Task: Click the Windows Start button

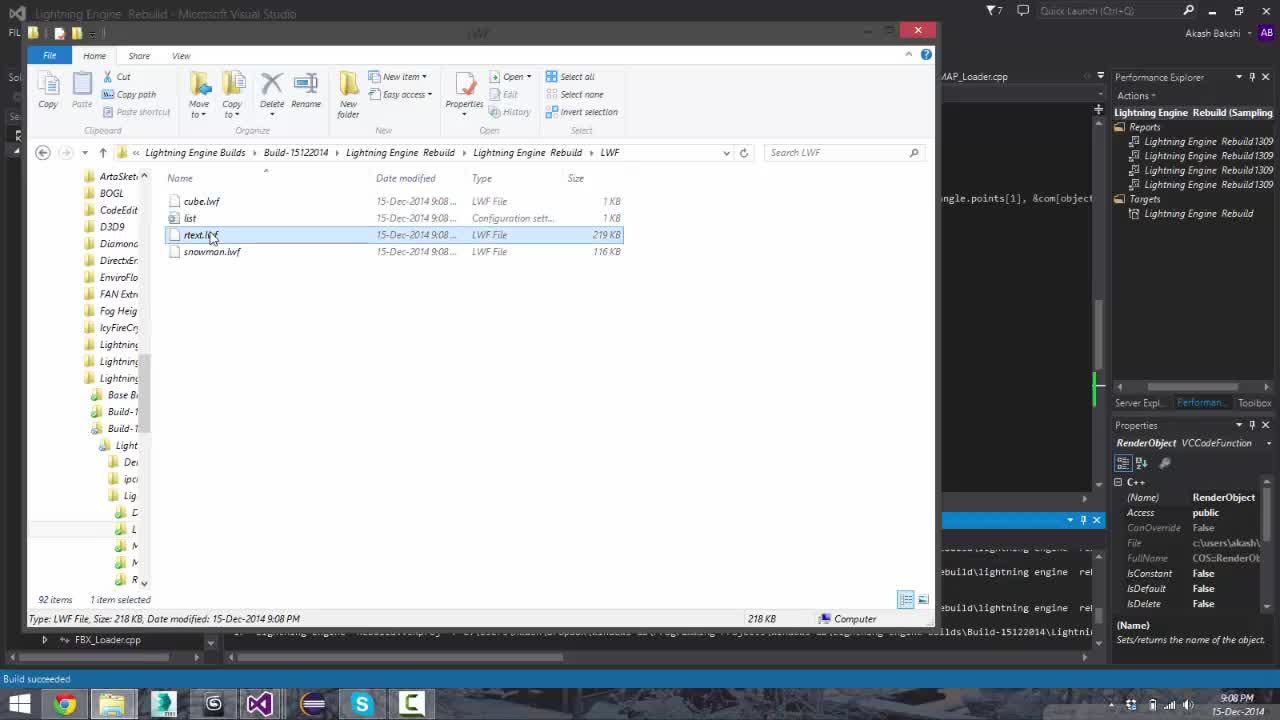Action: (x=19, y=704)
